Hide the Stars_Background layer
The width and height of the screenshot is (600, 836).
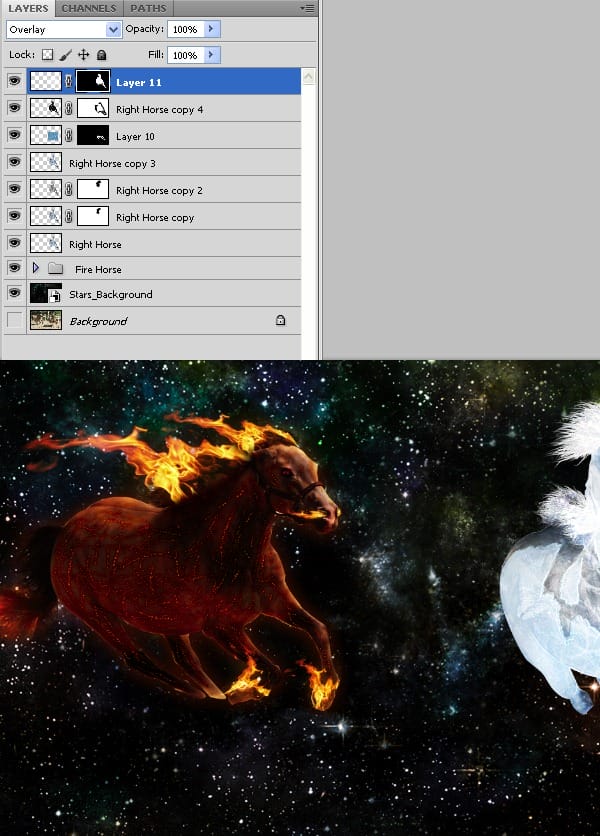click(x=14, y=294)
